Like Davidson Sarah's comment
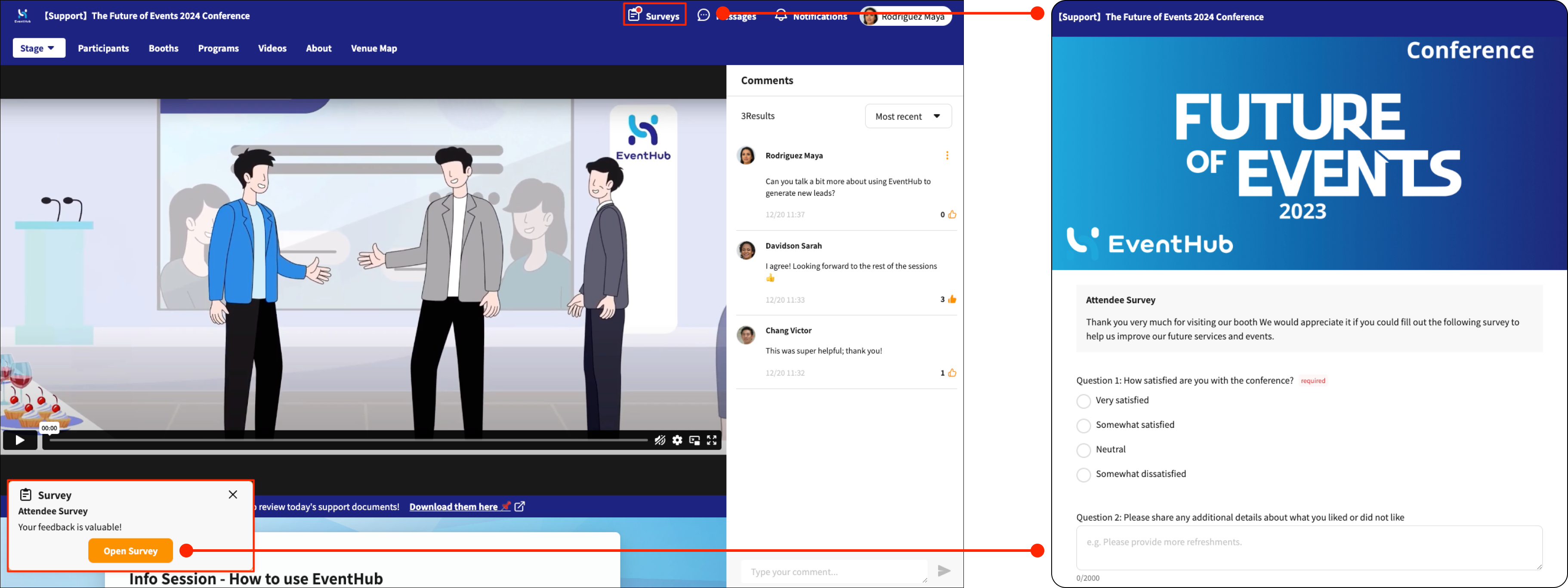This screenshot has width=1568, height=588. click(952, 299)
